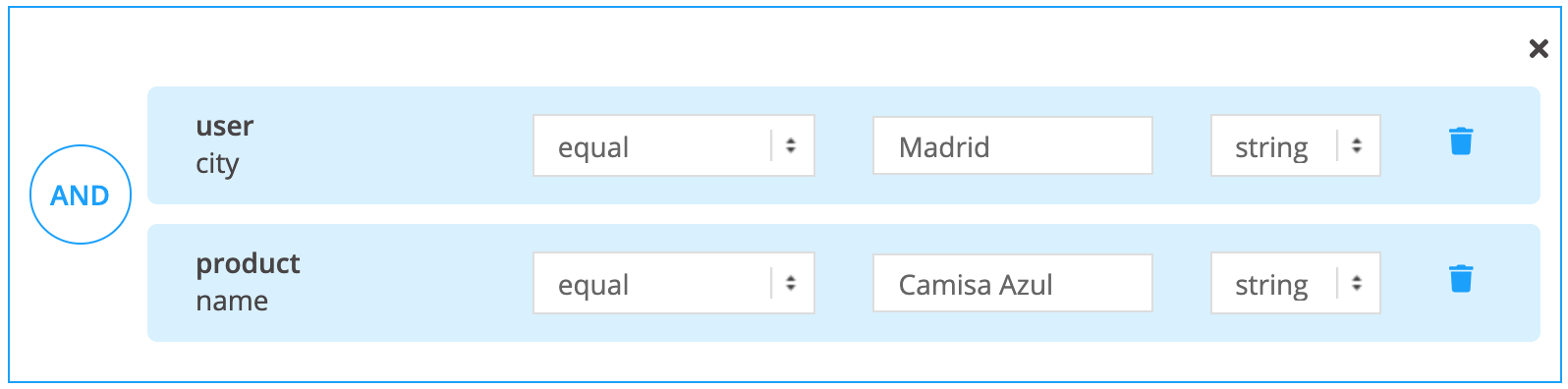Select the bold product entity label
The height and width of the screenshot is (389, 1568).
(249, 264)
